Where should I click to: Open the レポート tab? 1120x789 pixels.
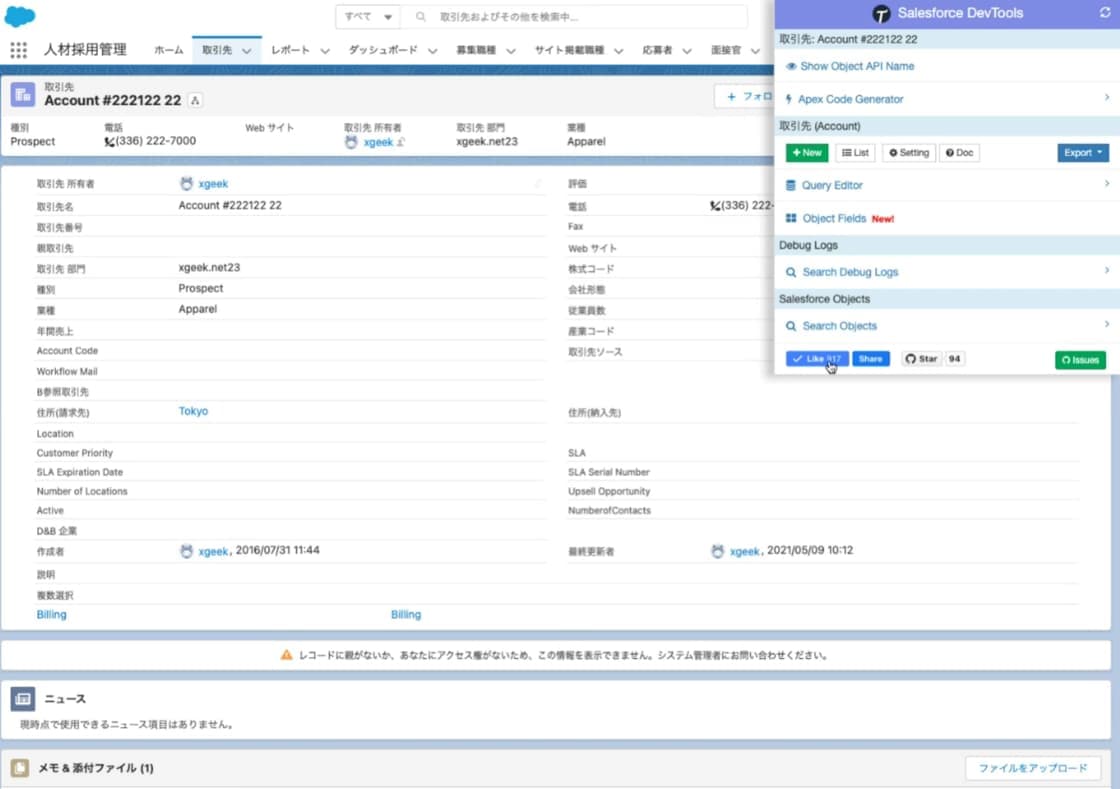click(x=290, y=50)
